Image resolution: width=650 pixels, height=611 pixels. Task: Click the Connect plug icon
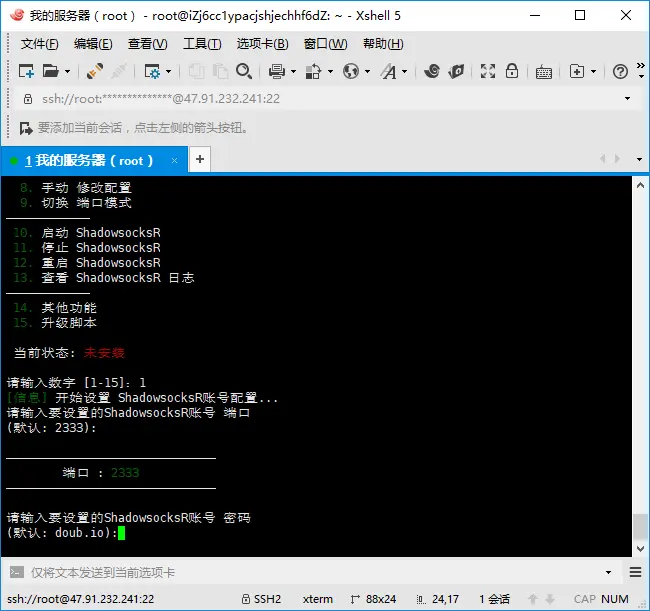pos(95,71)
